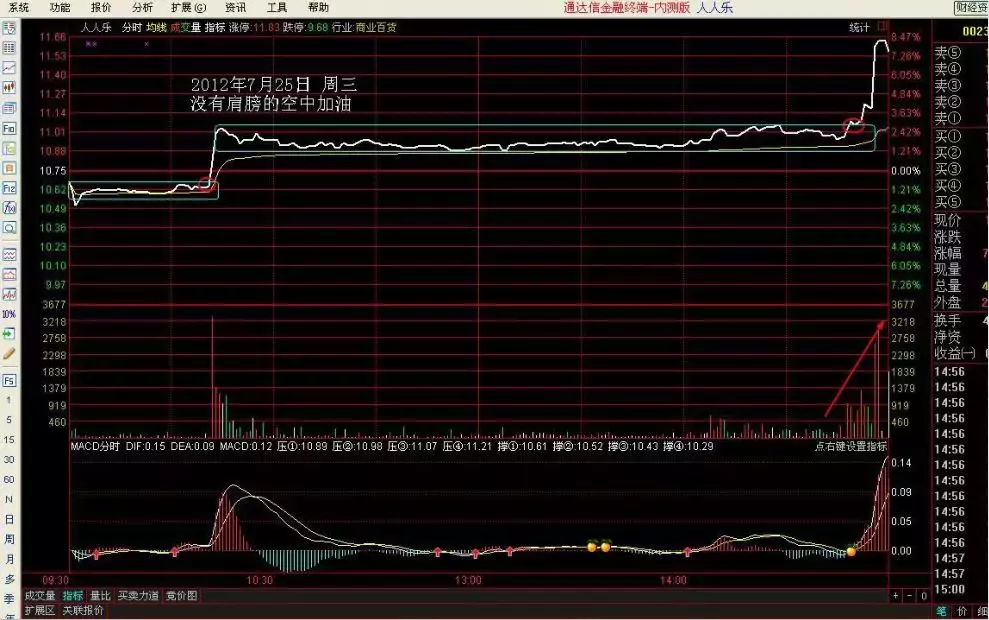
Task: Click the 指标 label in chart header
Action: 215,27
